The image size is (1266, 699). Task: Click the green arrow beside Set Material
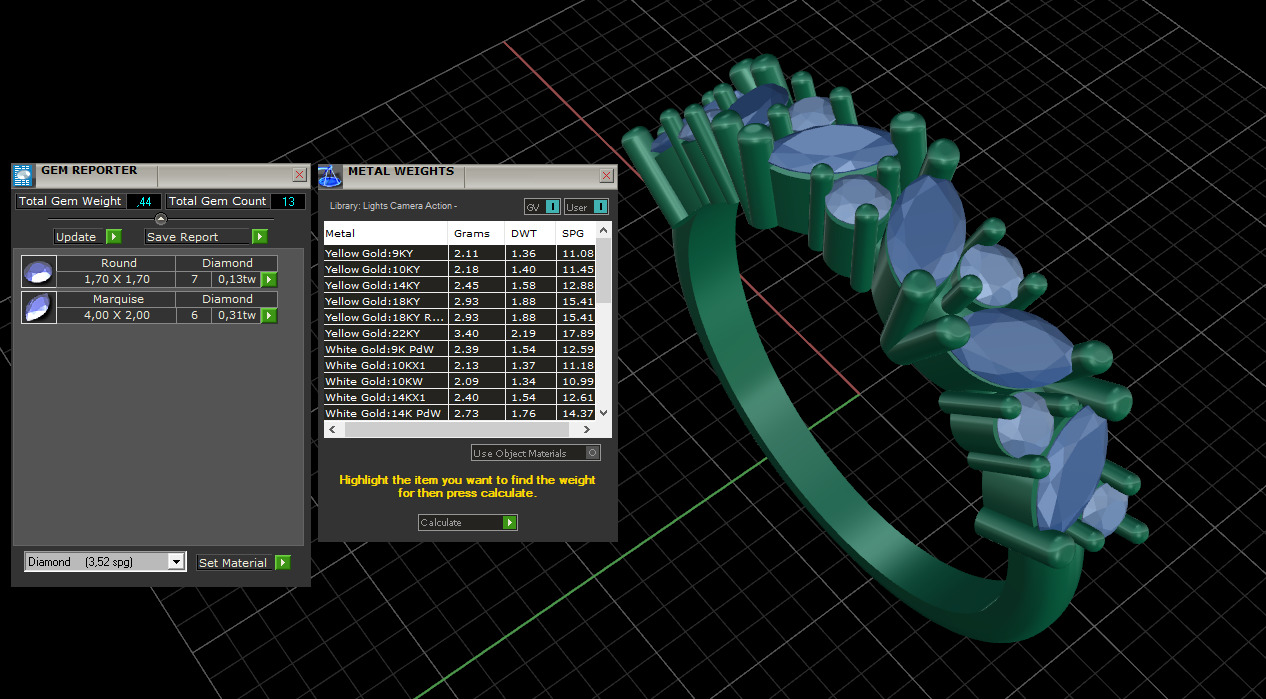pyautogui.click(x=282, y=563)
